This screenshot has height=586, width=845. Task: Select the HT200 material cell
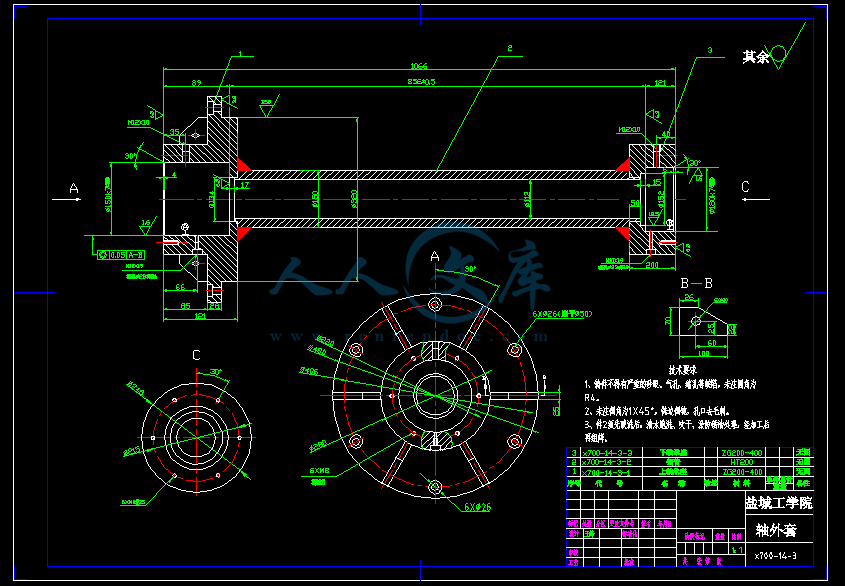tap(742, 462)
